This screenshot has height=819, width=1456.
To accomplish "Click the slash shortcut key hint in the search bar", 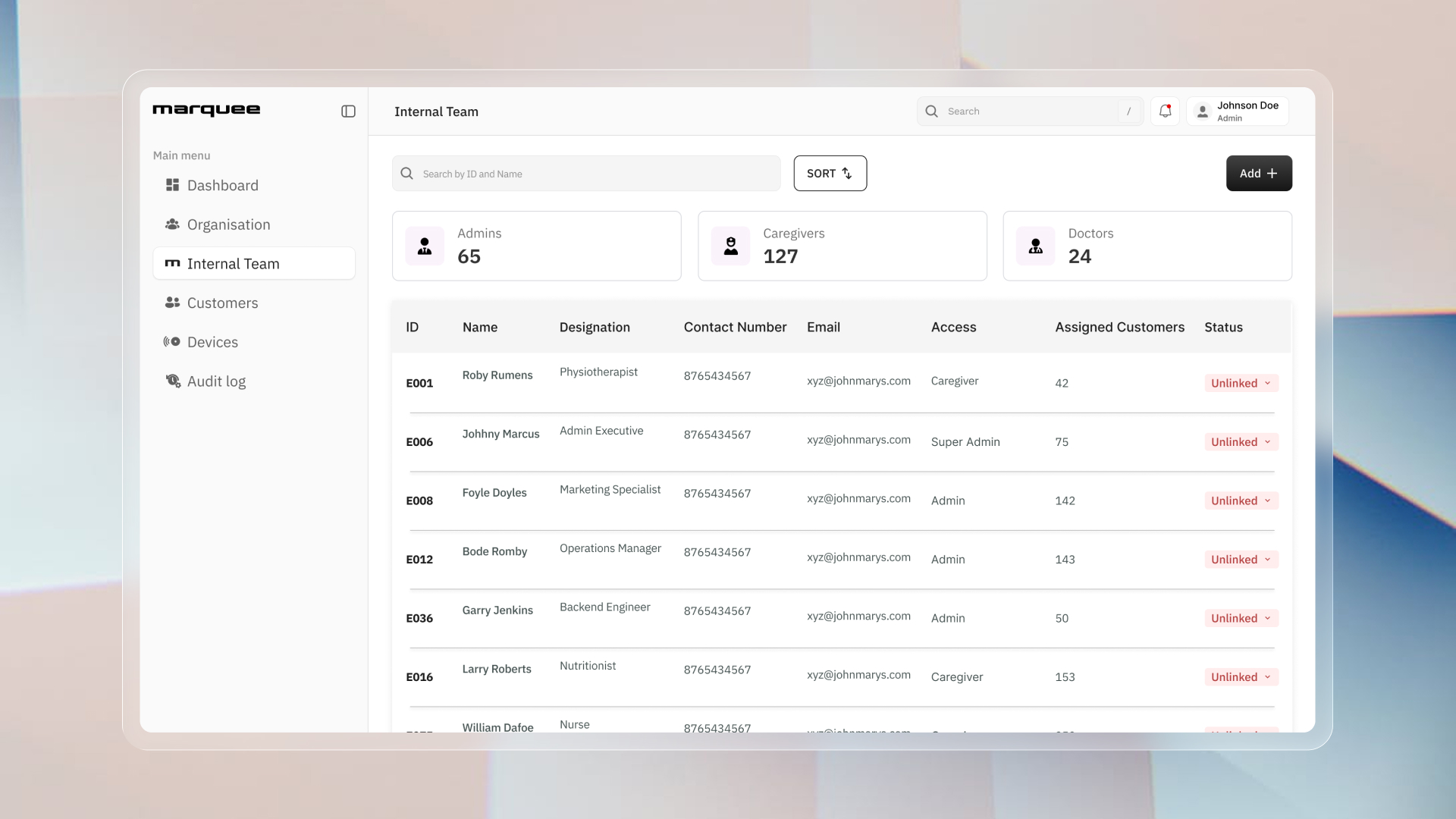I will (x=1128, y=111).
